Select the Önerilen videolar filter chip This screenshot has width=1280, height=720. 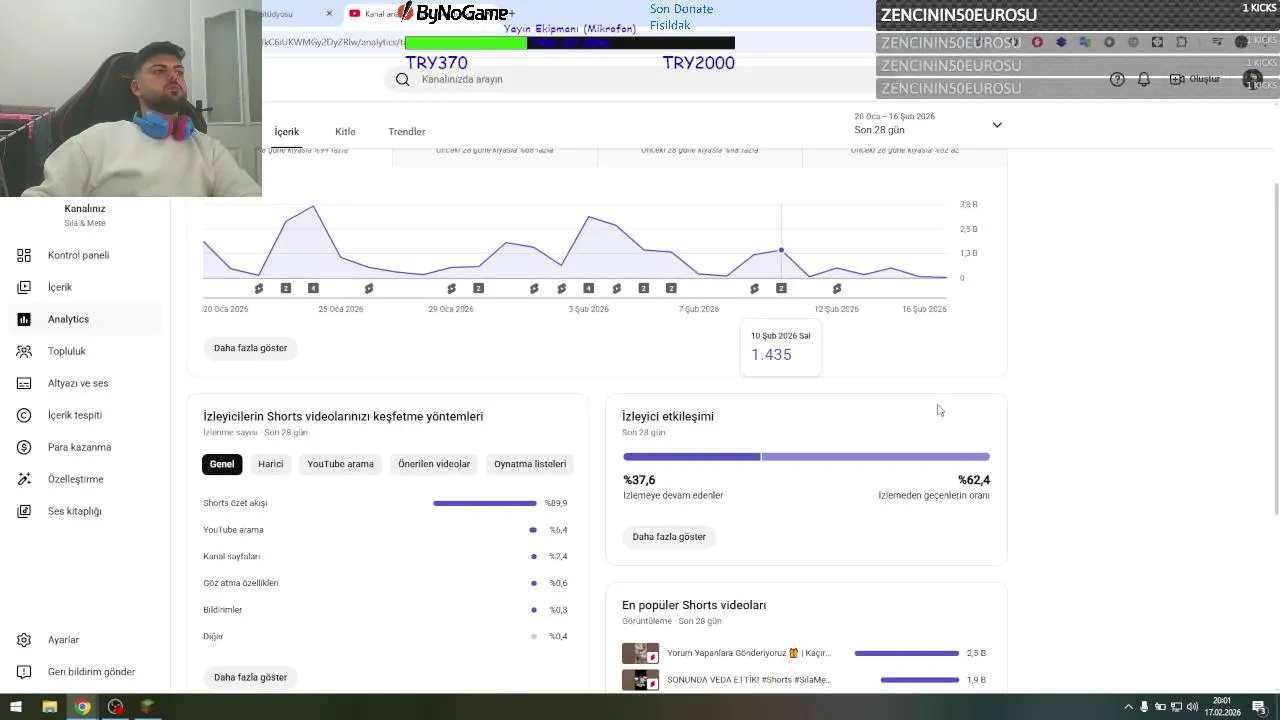(434, 464)
